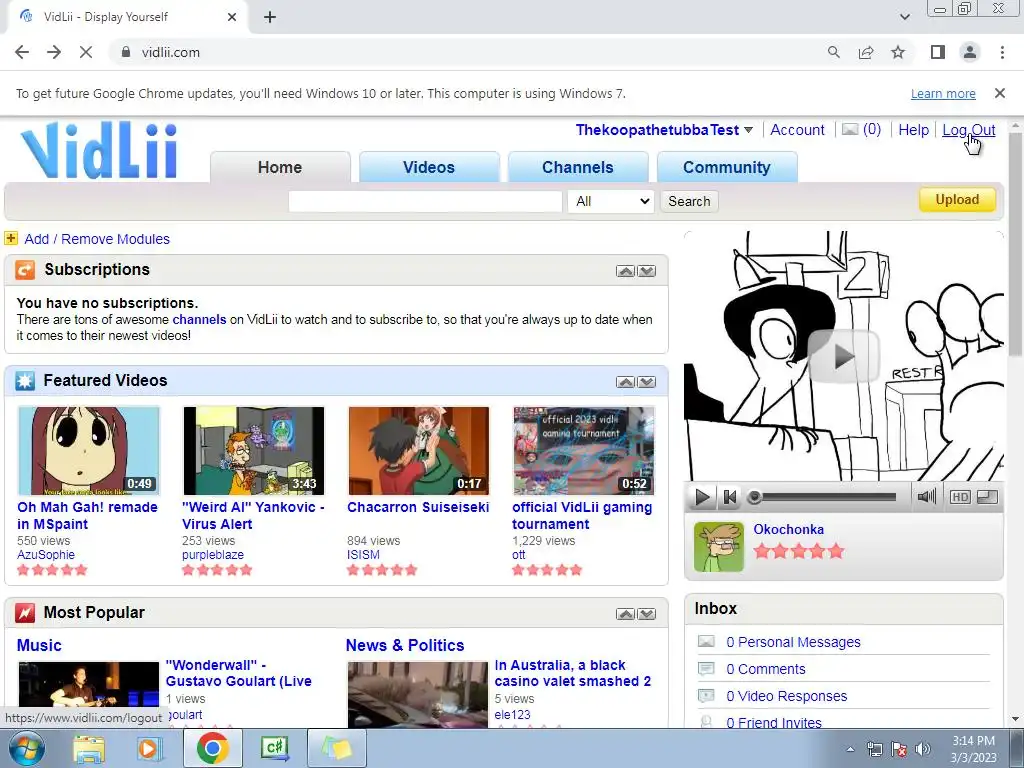
Task: Select the VidLii - Display Yourself browser tab
Action: pos(127,18)
